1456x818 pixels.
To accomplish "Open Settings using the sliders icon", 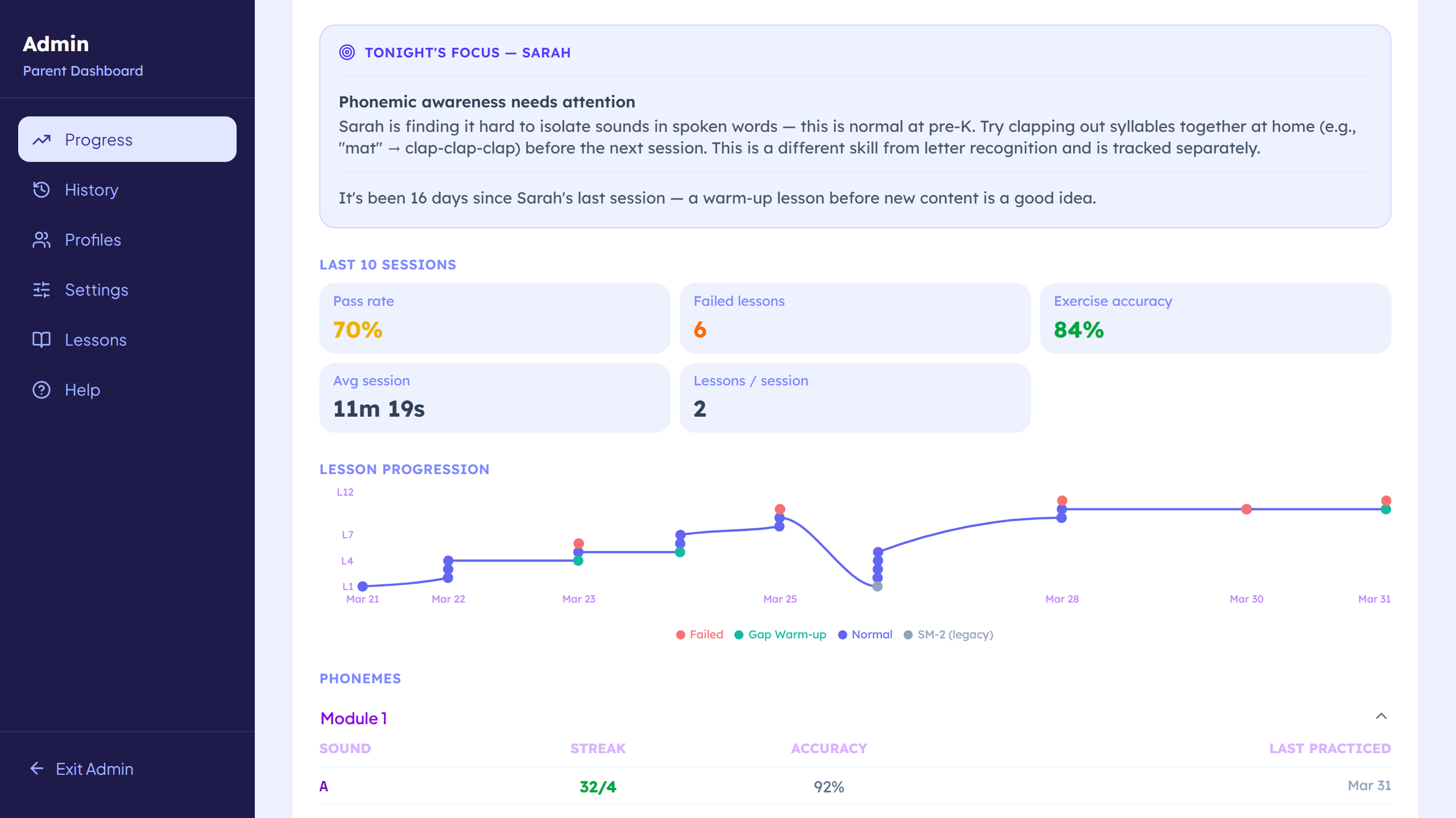I will click(42, 290).
